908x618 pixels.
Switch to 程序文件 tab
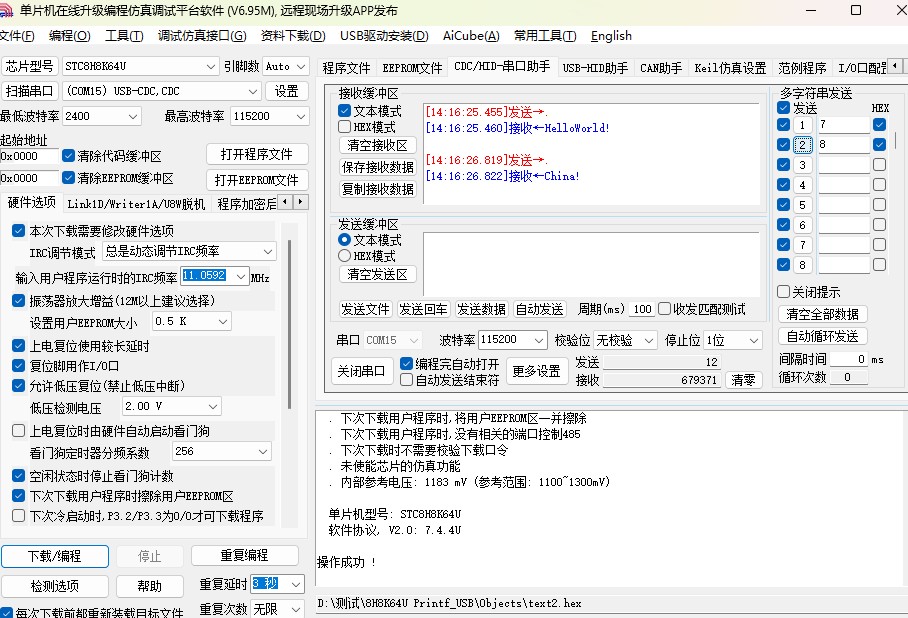pos(346,68)
